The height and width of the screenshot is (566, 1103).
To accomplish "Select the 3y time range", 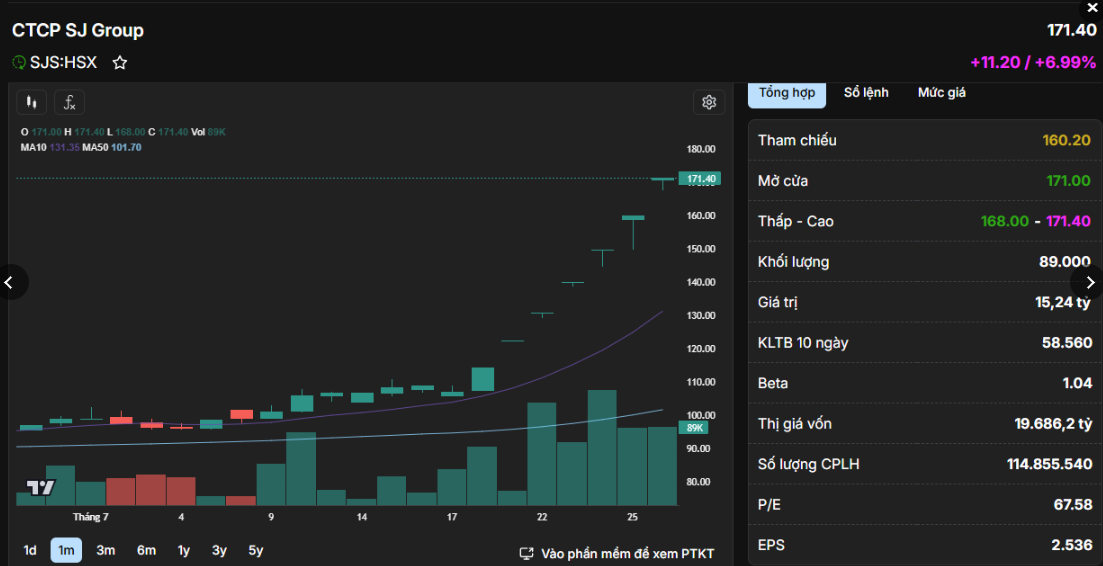I will 219,551.
